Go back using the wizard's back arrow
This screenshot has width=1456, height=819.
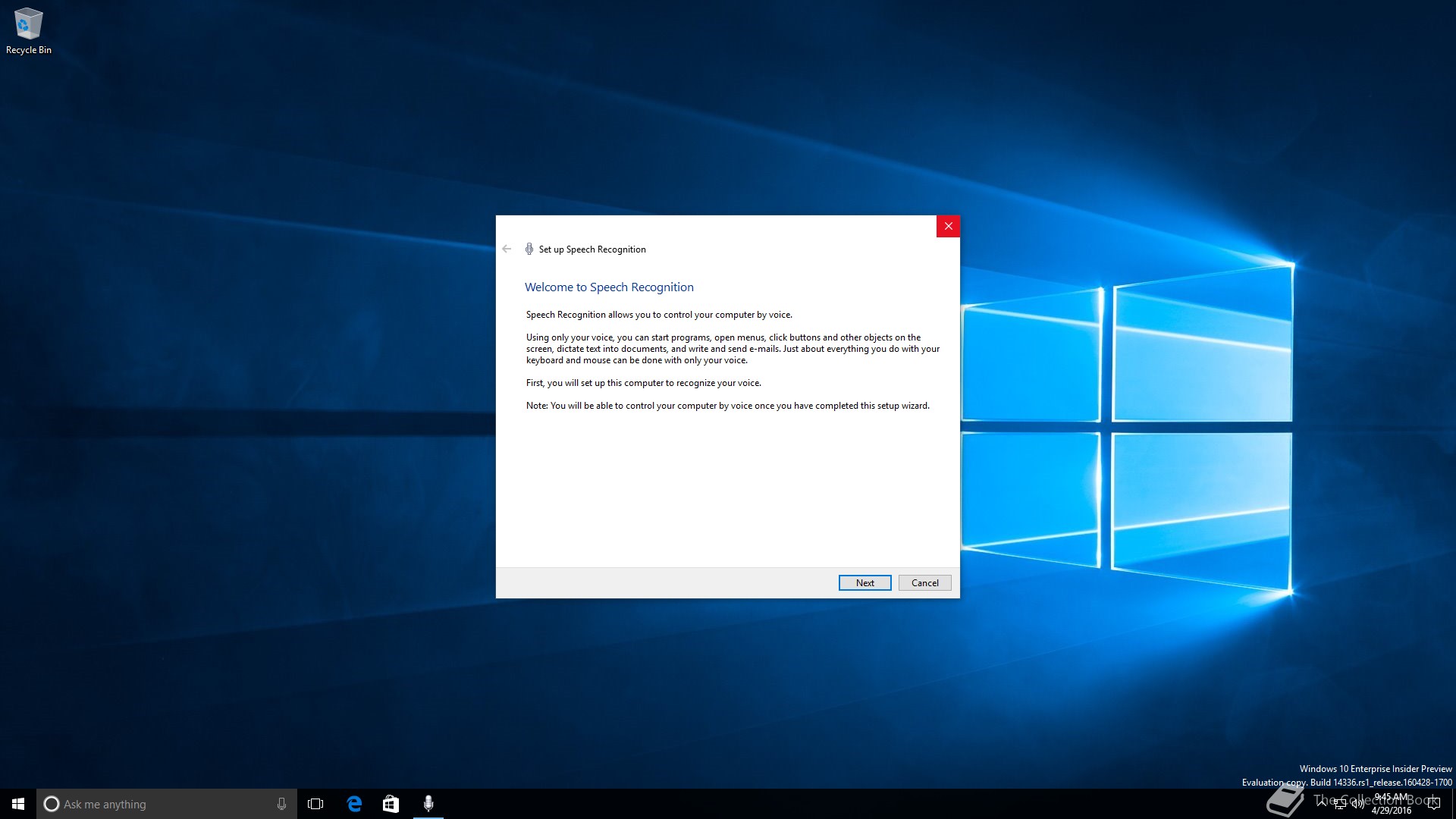[507, 249]
